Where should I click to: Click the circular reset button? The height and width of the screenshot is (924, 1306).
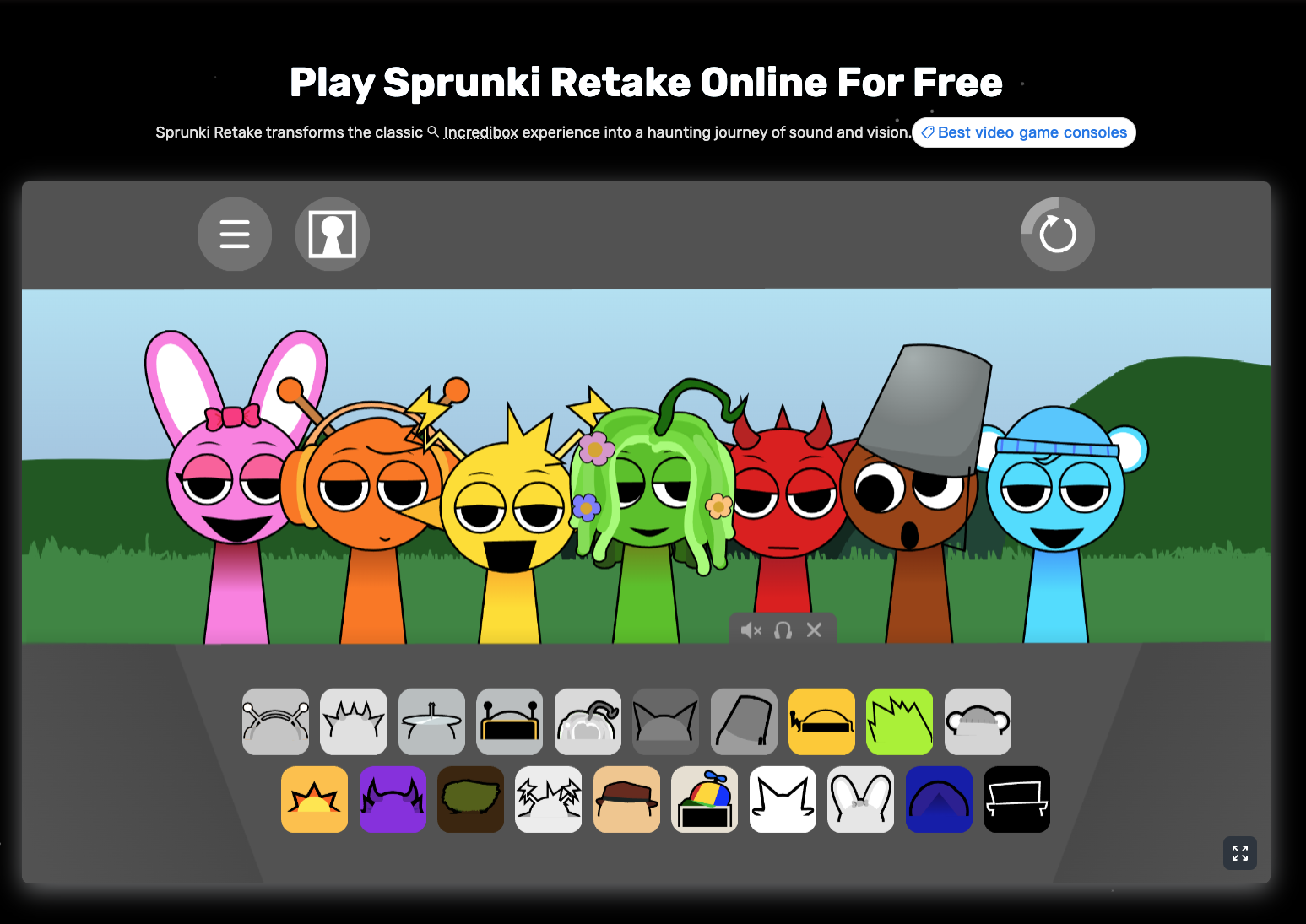pos(1058,234)
